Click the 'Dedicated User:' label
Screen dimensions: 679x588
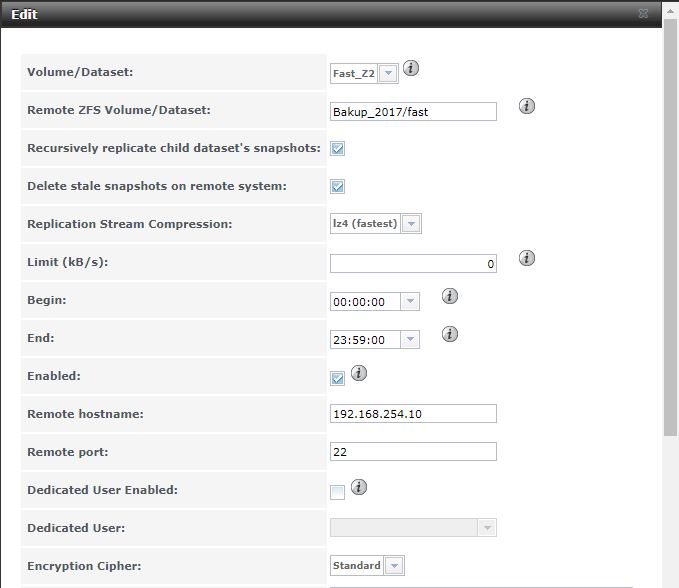[x=76, y=528]
